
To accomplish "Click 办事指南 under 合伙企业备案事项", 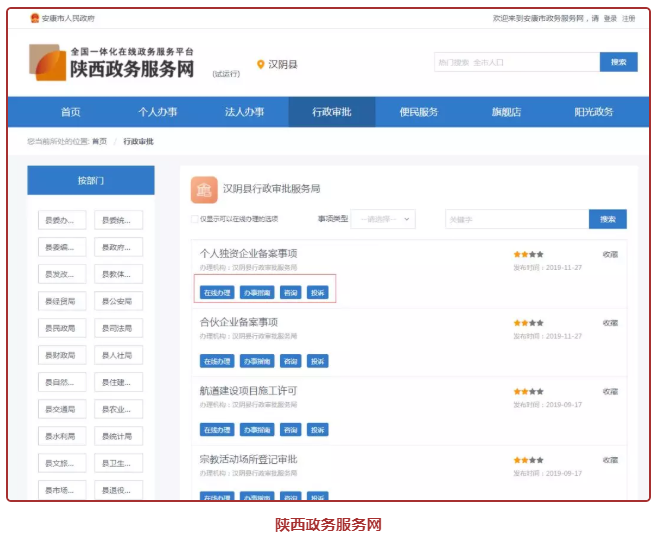I will click(257, 361).
